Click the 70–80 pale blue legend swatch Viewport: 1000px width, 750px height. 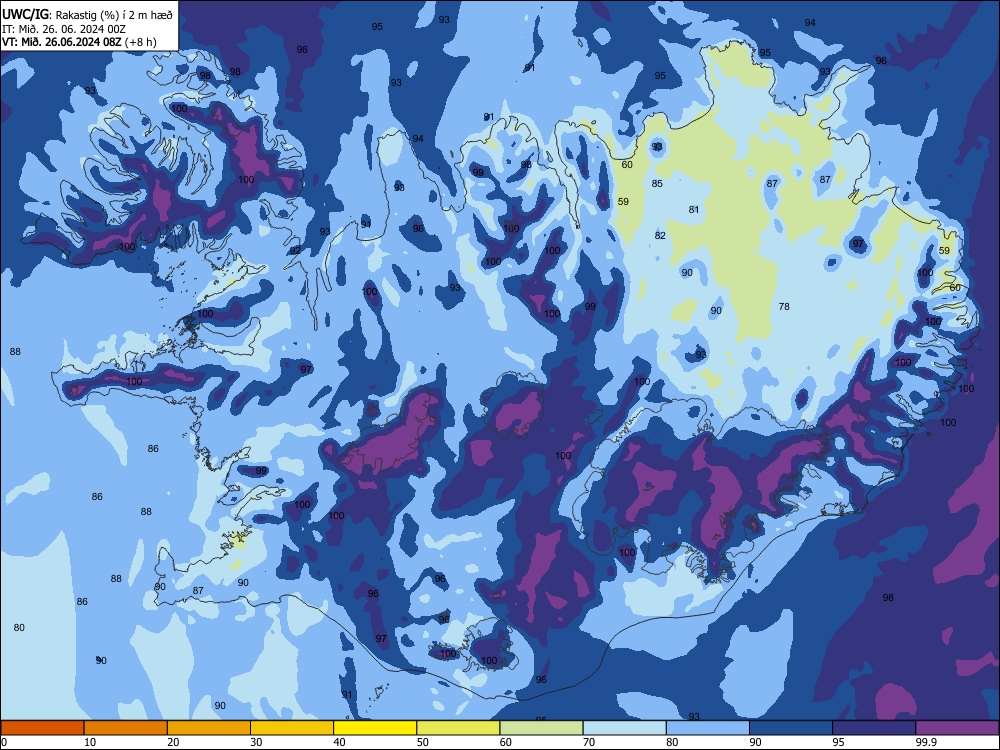(x=624, y=728)
